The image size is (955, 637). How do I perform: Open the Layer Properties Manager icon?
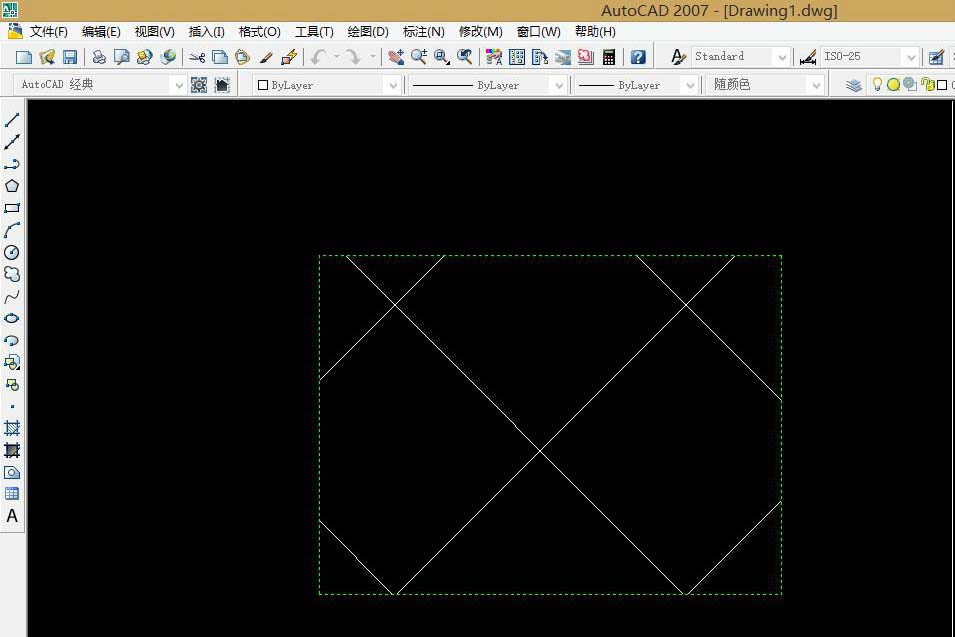click(854, 85)
